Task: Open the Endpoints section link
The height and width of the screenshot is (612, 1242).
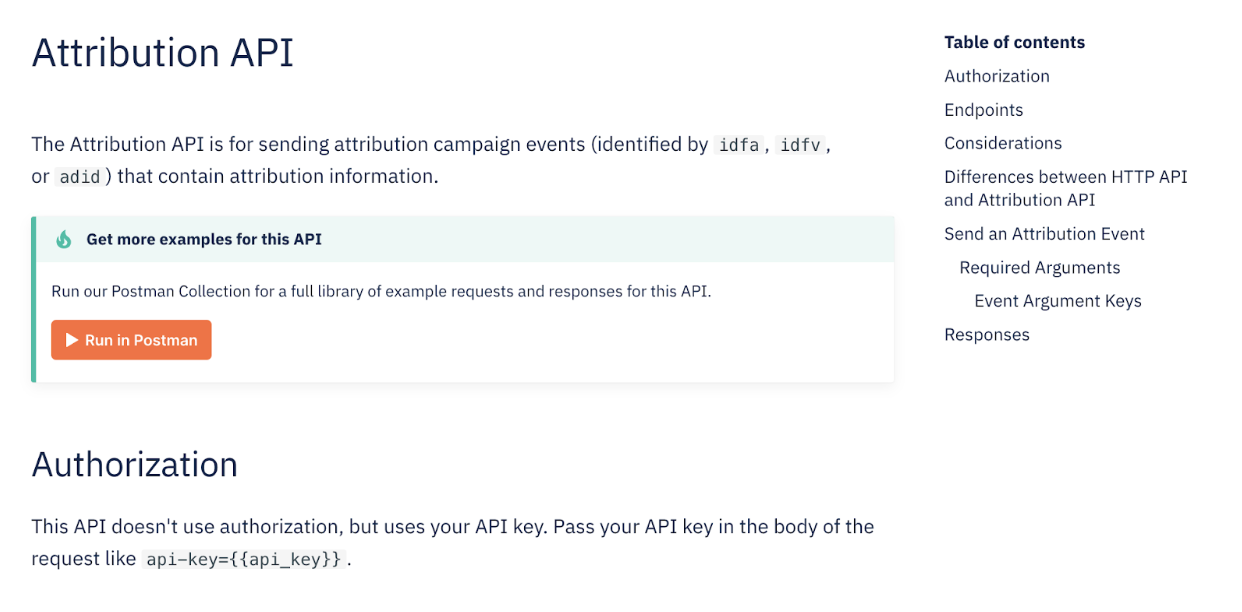Action: pos(983,110)
